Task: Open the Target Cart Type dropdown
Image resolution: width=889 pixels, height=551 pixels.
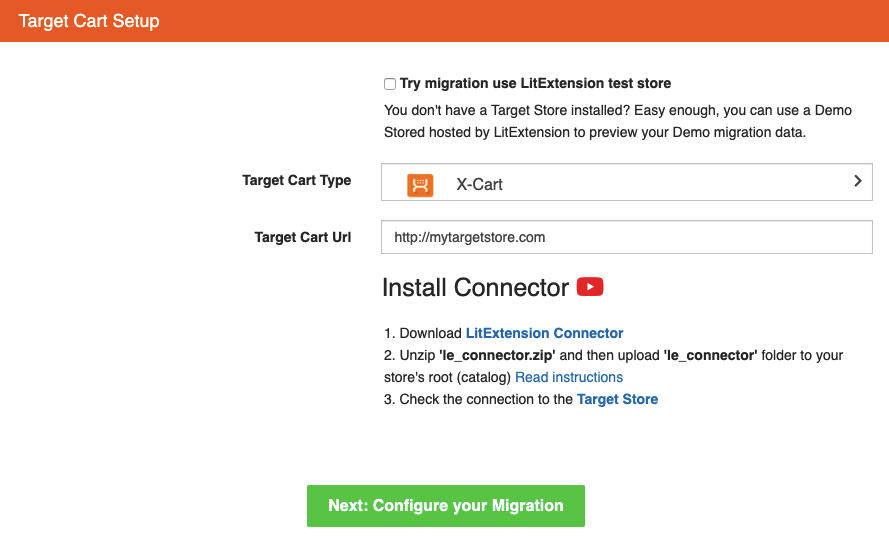Action: [x=626, y=184]
